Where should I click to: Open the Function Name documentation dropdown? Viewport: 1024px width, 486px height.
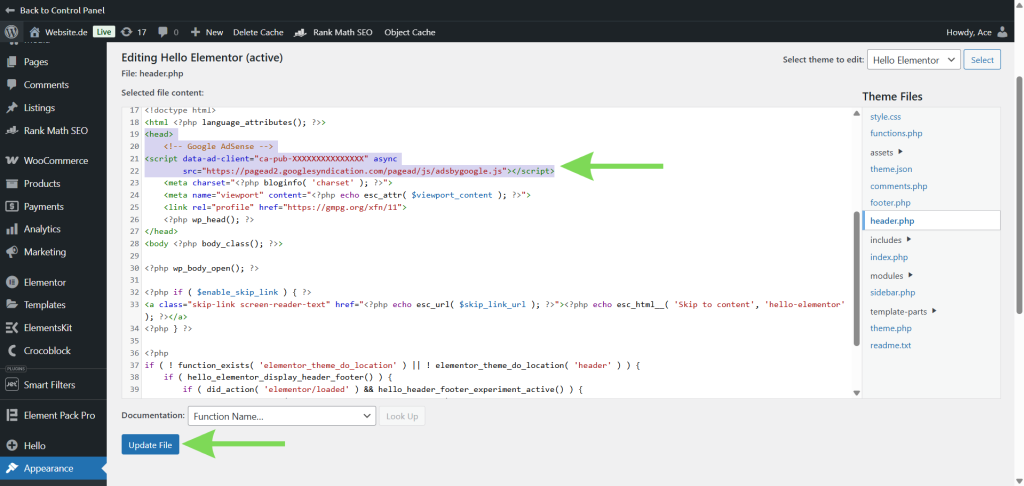[281, 416]
